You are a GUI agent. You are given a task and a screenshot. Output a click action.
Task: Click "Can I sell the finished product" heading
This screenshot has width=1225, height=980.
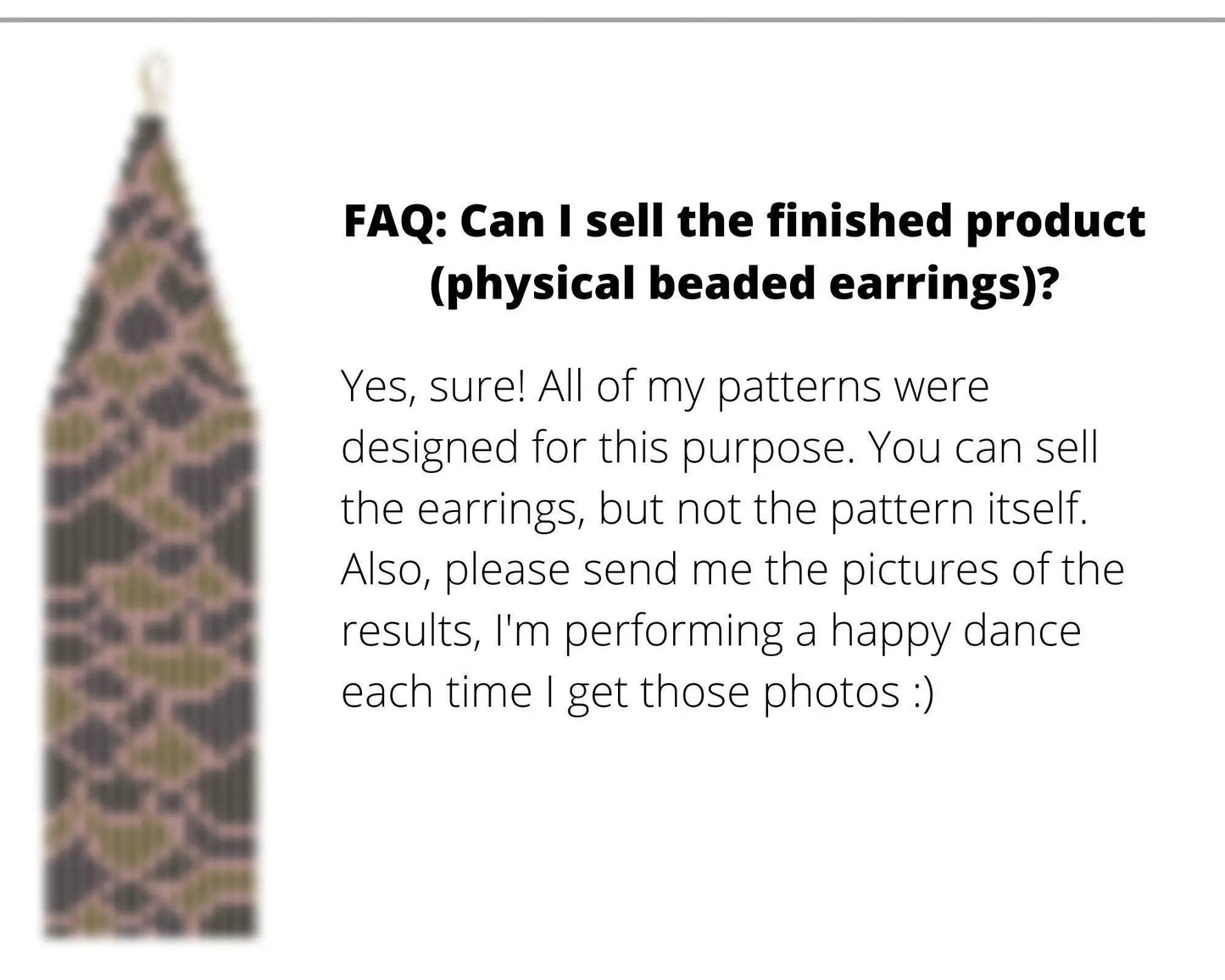tap(802, 222)
